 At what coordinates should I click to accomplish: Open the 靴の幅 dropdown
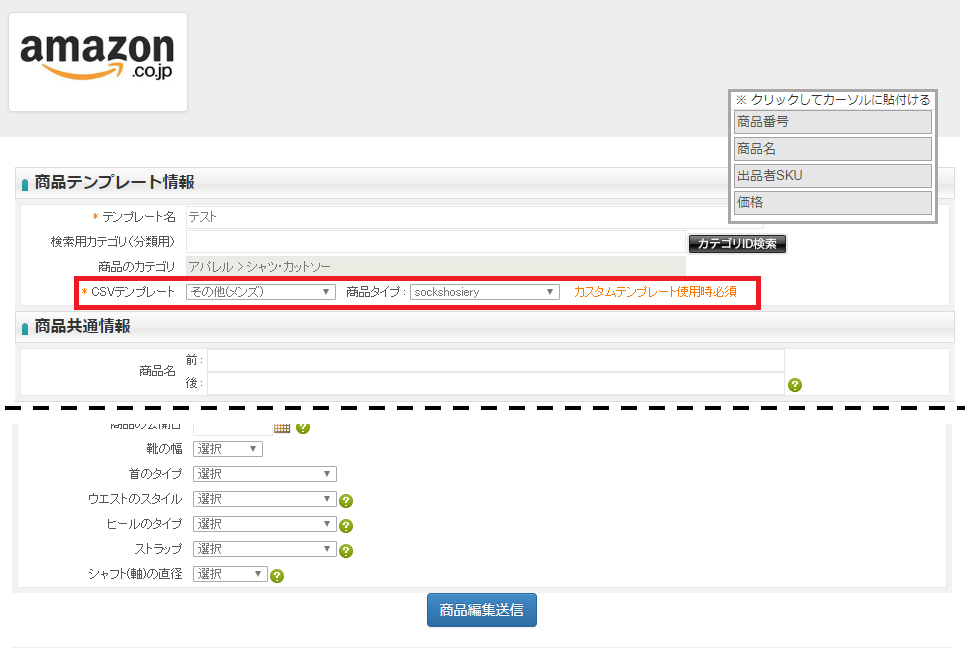227,449
